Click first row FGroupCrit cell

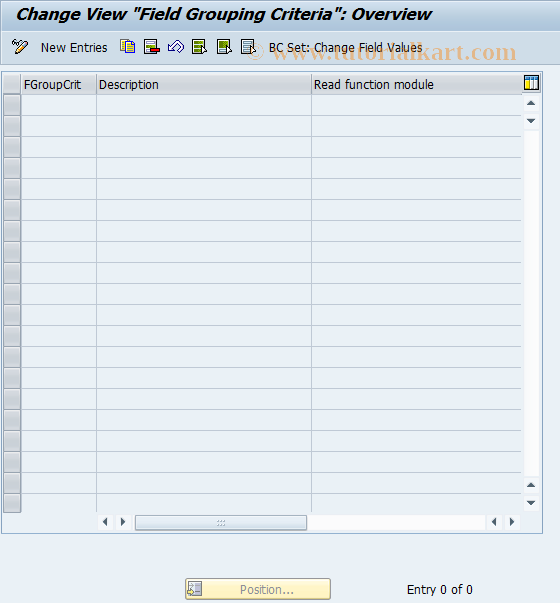(59, 105)
